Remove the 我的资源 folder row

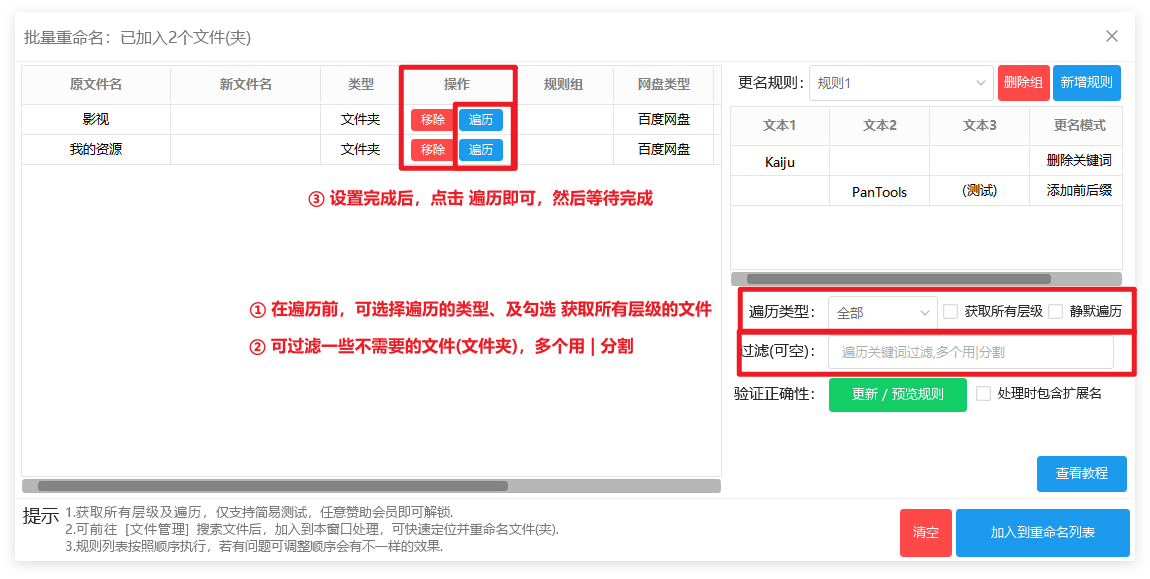(x=432, y=150)
